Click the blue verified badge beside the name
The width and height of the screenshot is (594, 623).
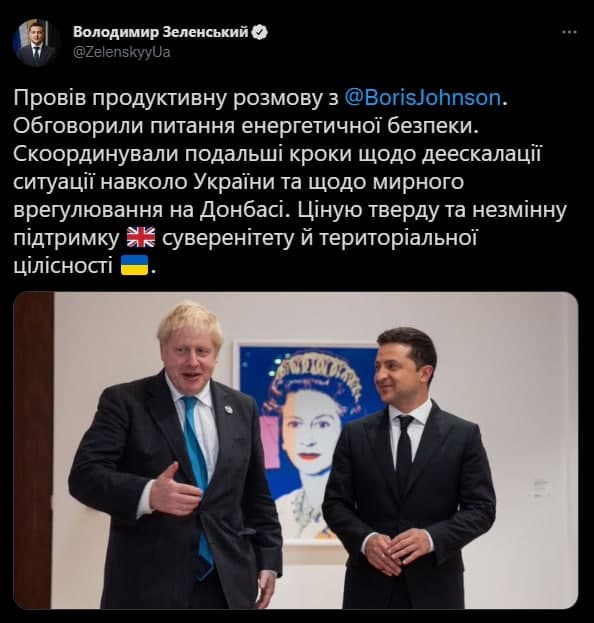(260, 32)
